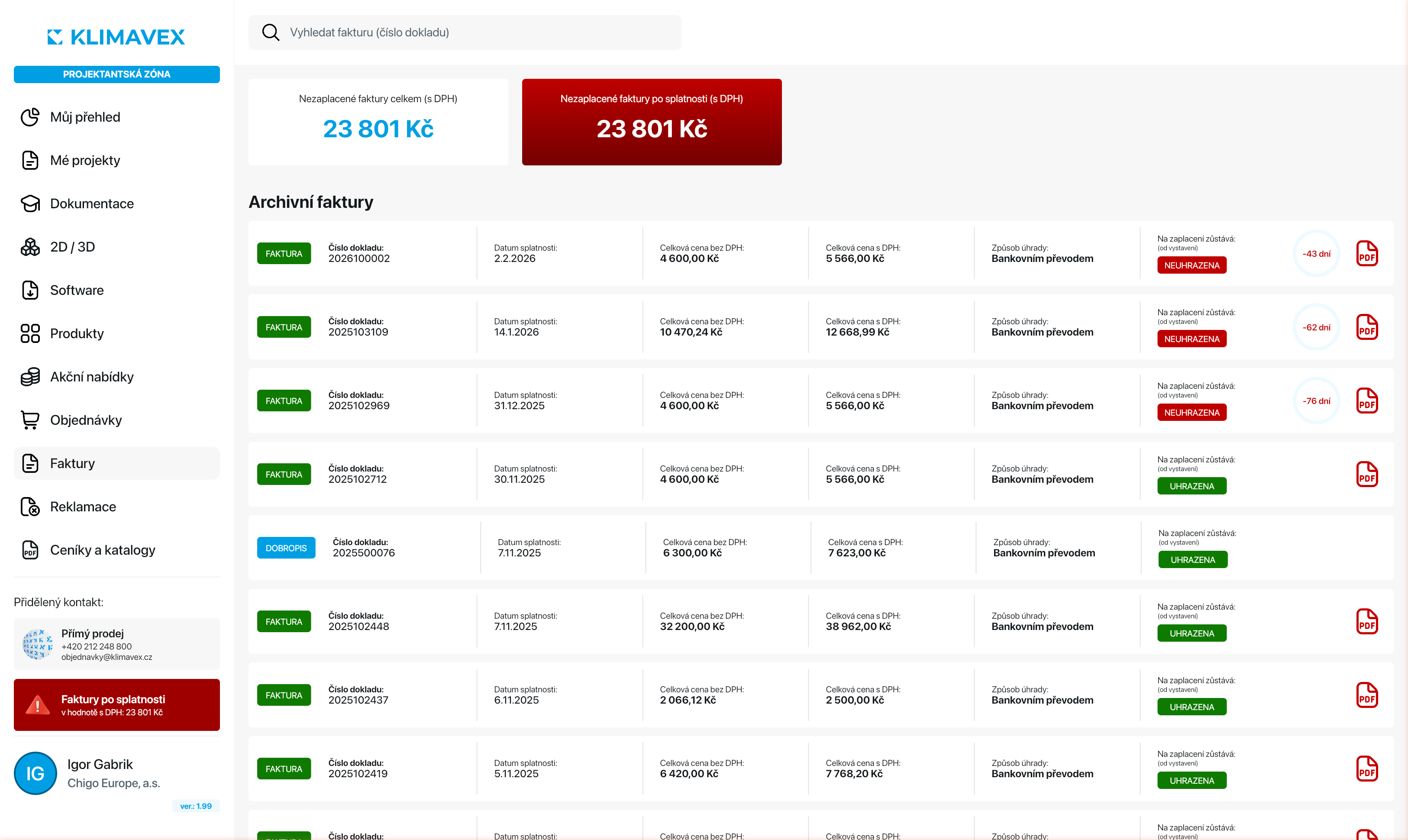
Task: Go to Mé projekty section
Action: coord(116,160)
